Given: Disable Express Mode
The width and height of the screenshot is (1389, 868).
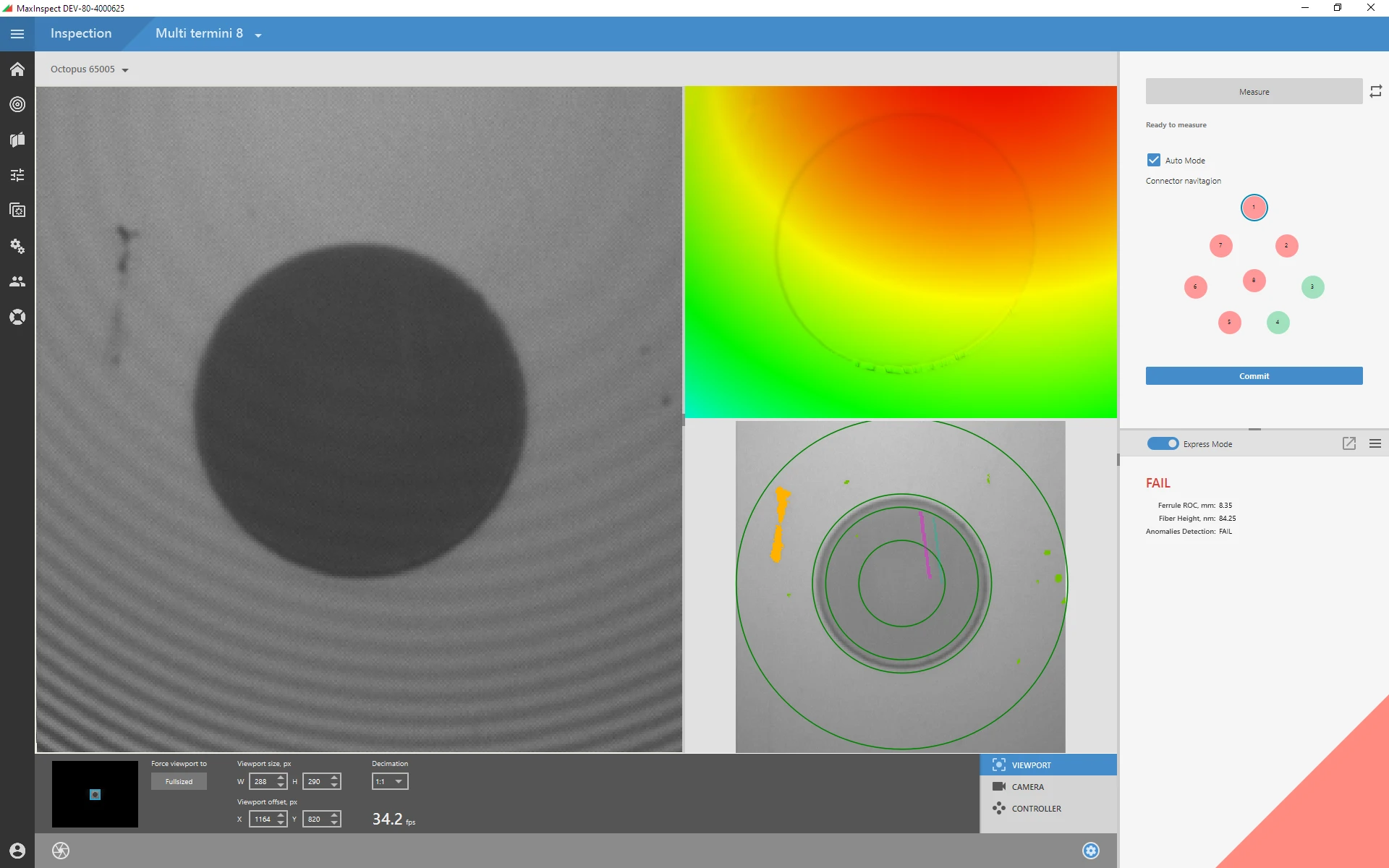Looking at the screenshot, I should [x=1163, y=443].
